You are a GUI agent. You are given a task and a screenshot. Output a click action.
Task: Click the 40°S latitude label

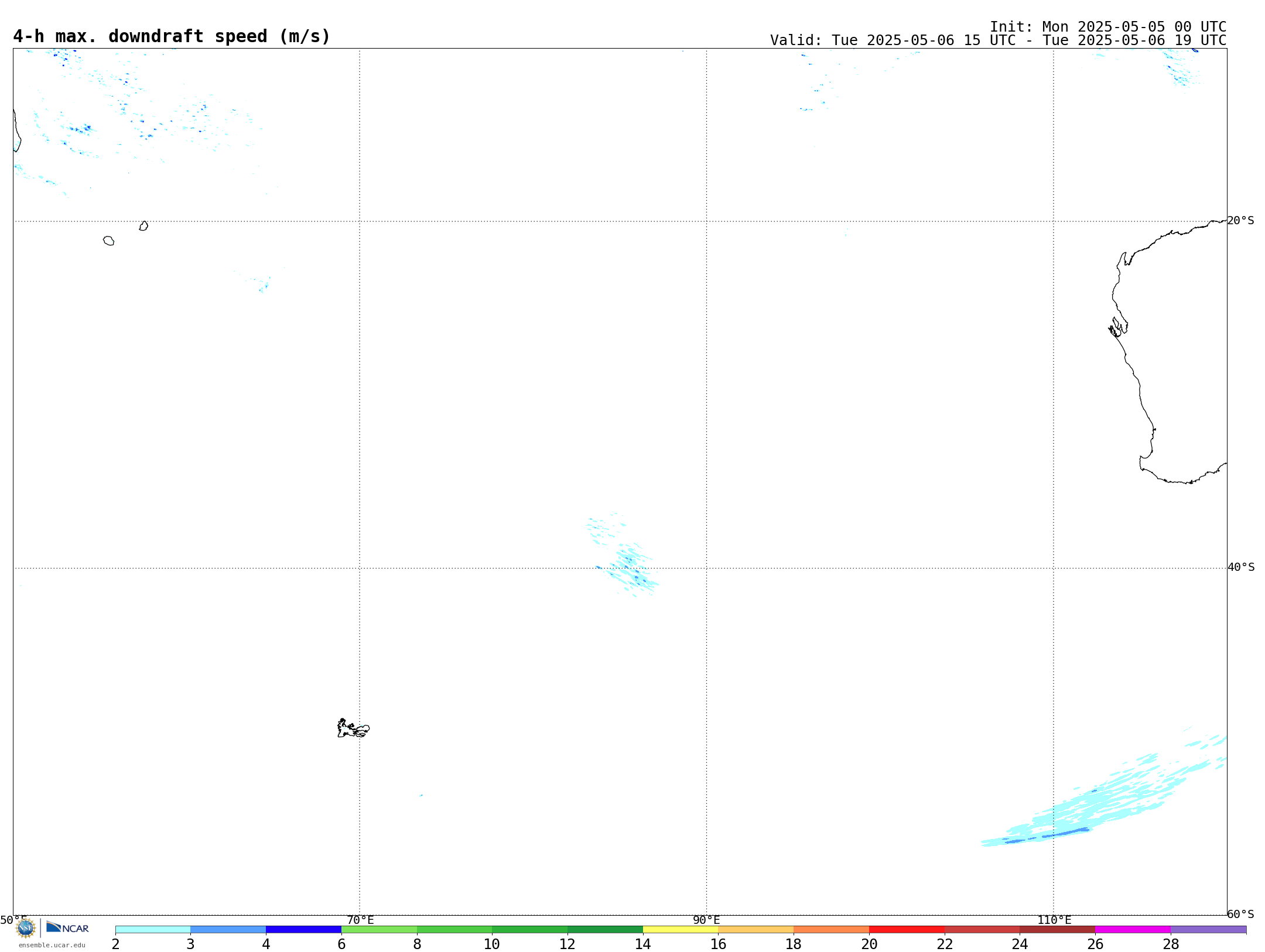[x=1241, y=567]
